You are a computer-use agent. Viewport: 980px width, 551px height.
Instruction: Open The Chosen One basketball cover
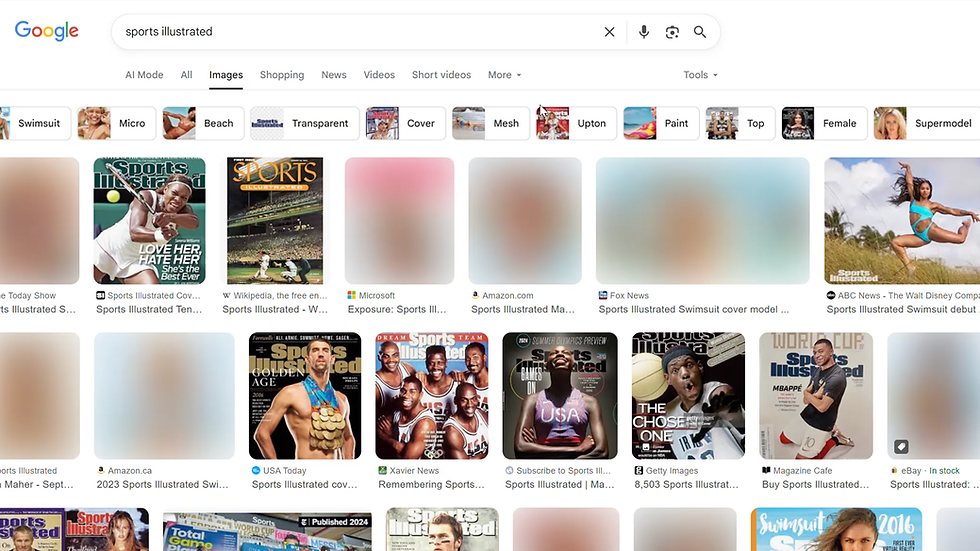[x=688, y=395]
